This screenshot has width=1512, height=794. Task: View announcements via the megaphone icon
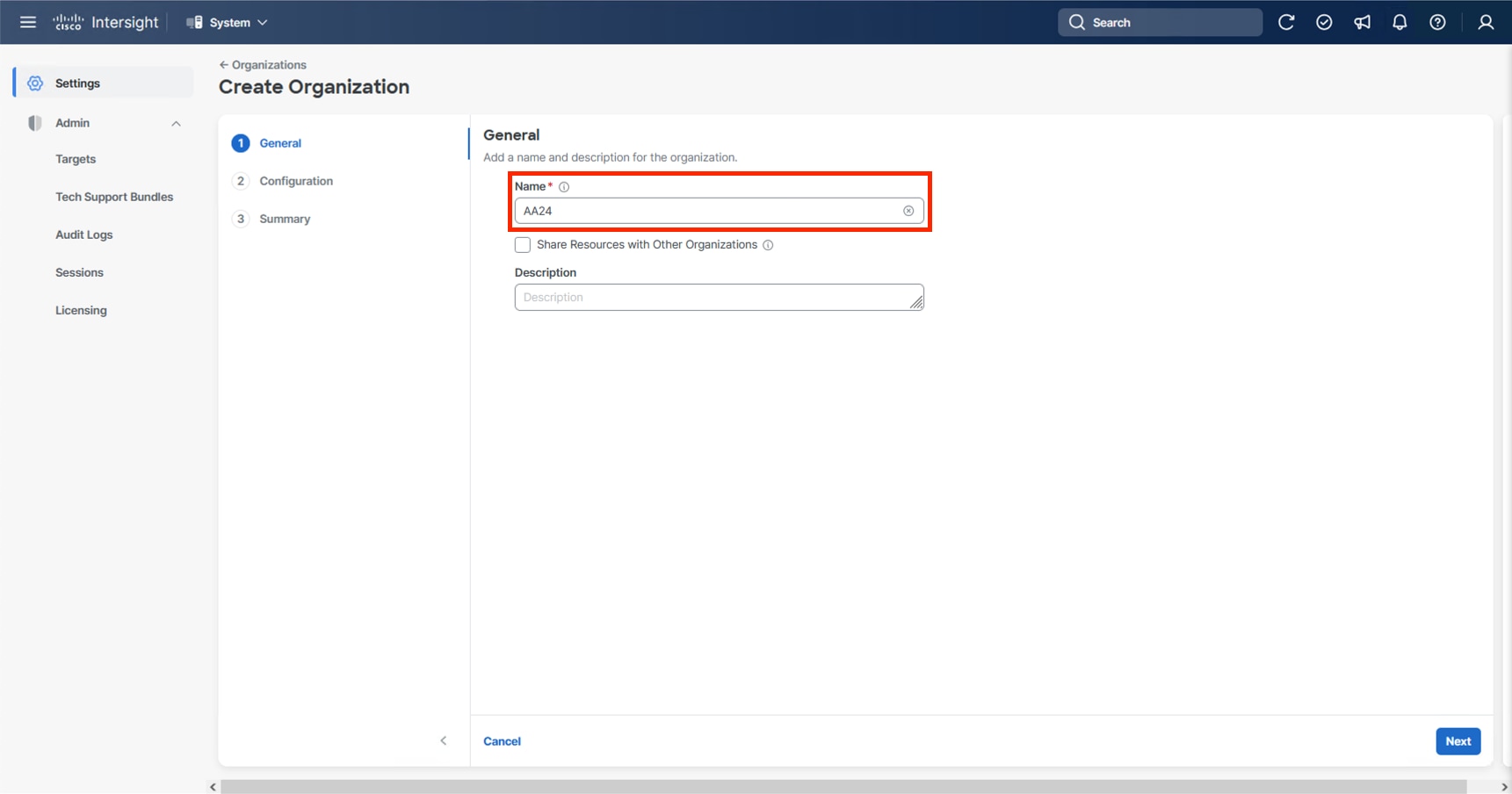pyautogui.click(x=1362, y=22)
